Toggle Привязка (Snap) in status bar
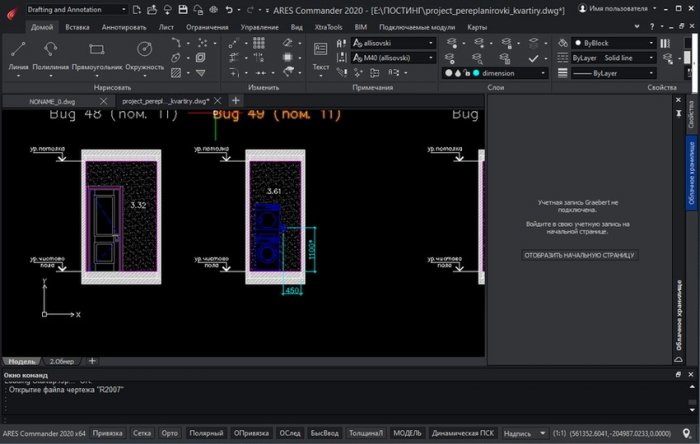The width and height of the screenshot is (700, 444). coord(108,433)
